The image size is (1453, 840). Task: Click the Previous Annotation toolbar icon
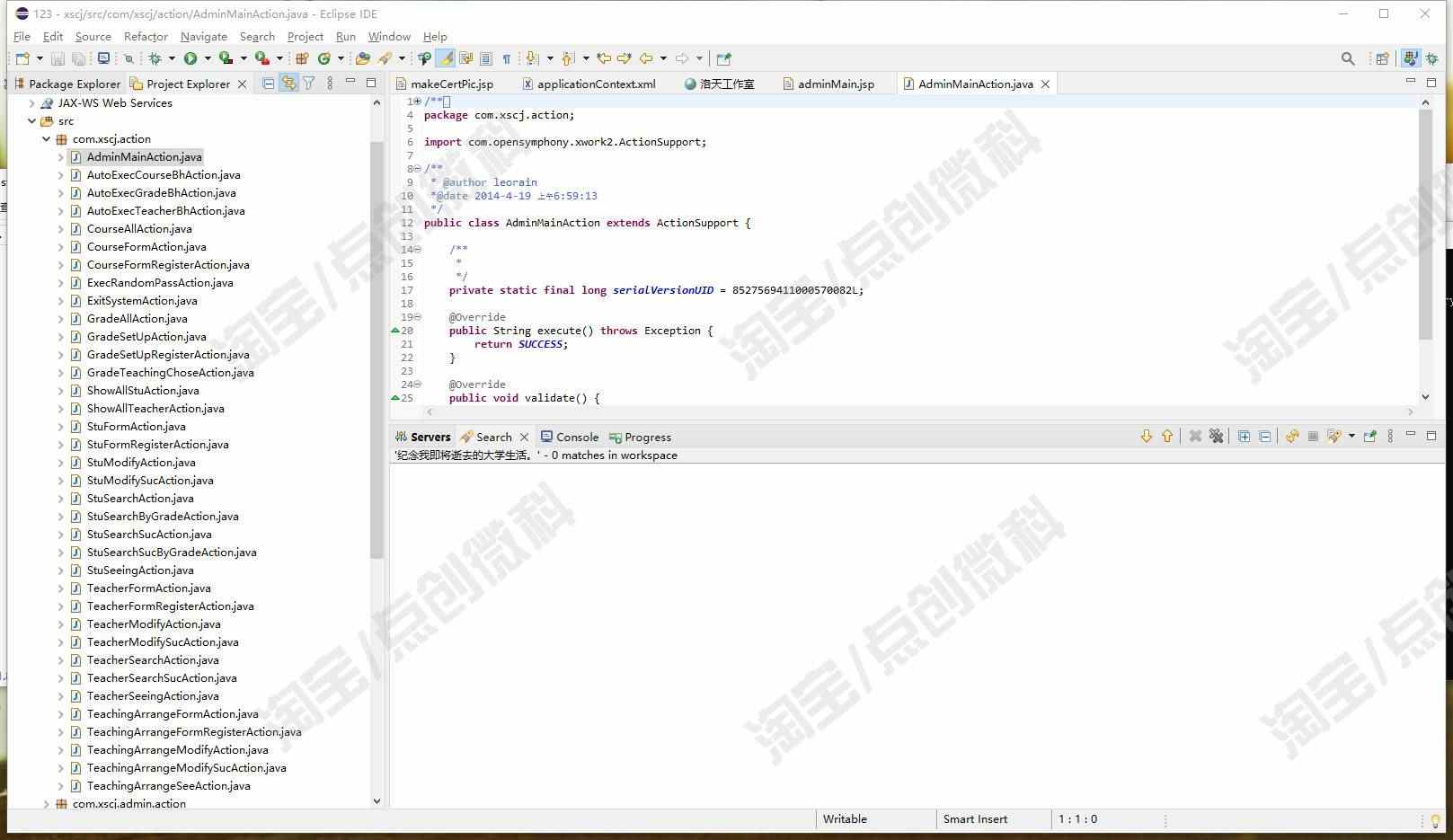pos(568,58)
